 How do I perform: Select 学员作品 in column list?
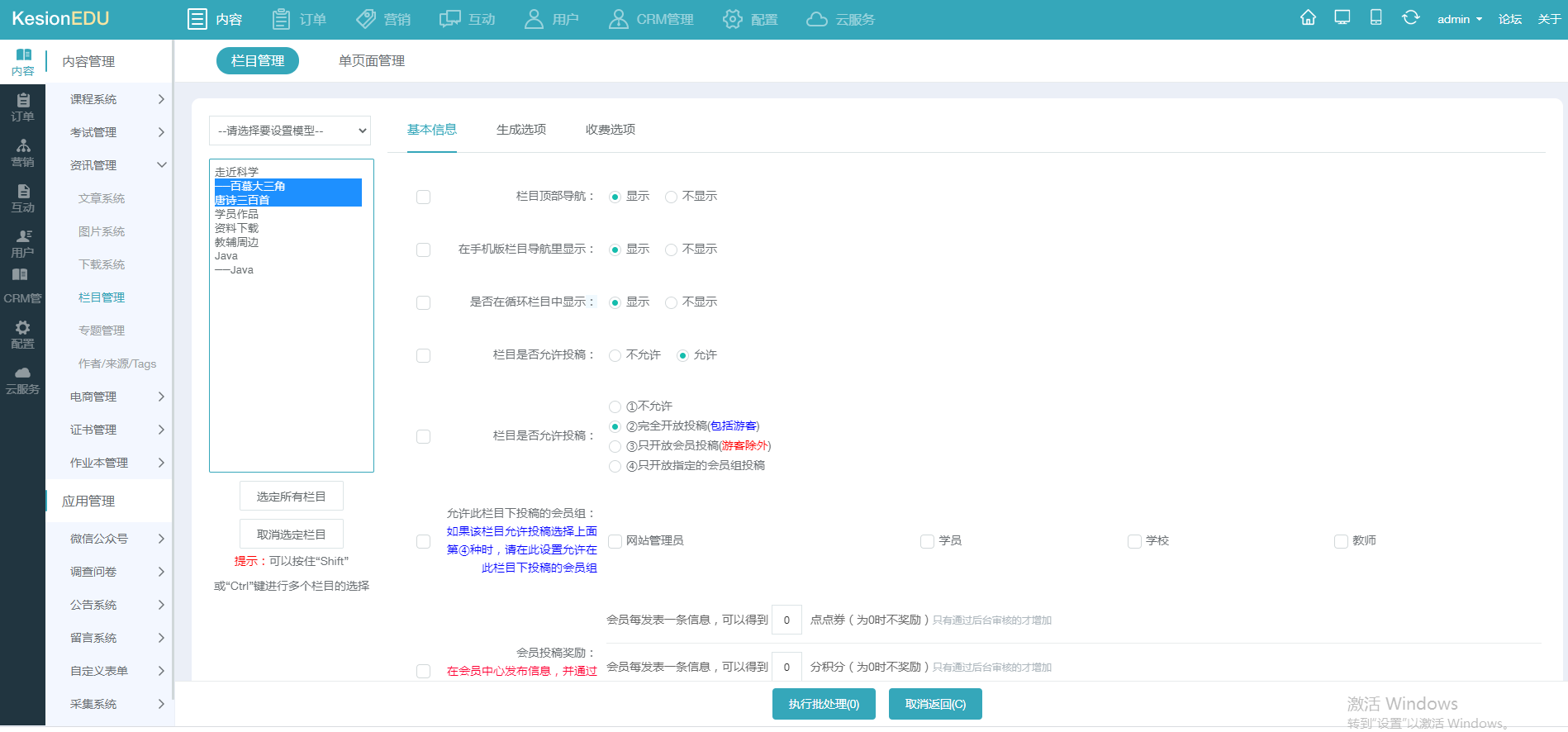click(236, 214)
